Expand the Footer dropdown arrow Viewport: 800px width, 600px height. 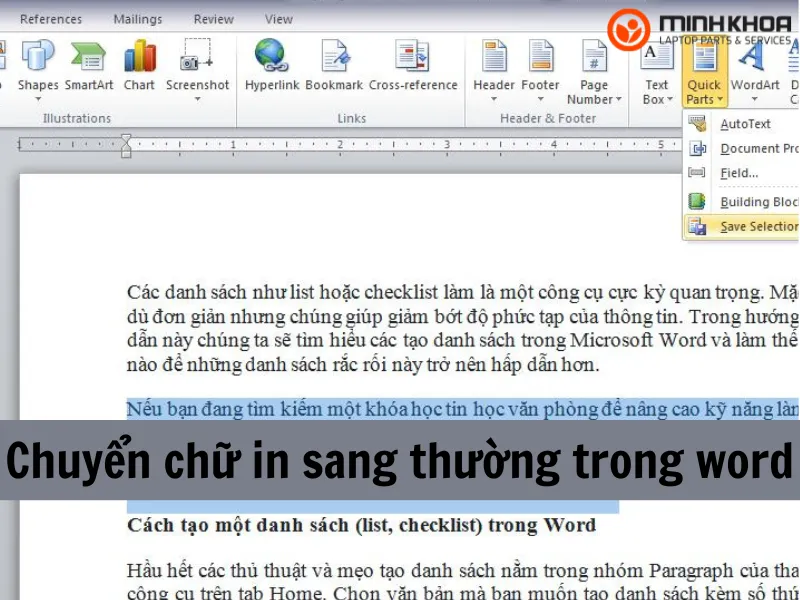pos(541,99)
